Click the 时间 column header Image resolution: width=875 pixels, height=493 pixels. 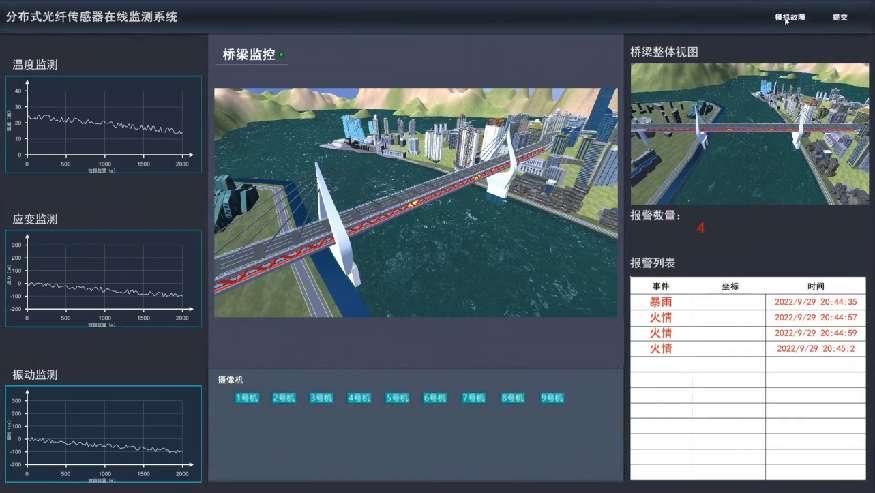point(815,285)
